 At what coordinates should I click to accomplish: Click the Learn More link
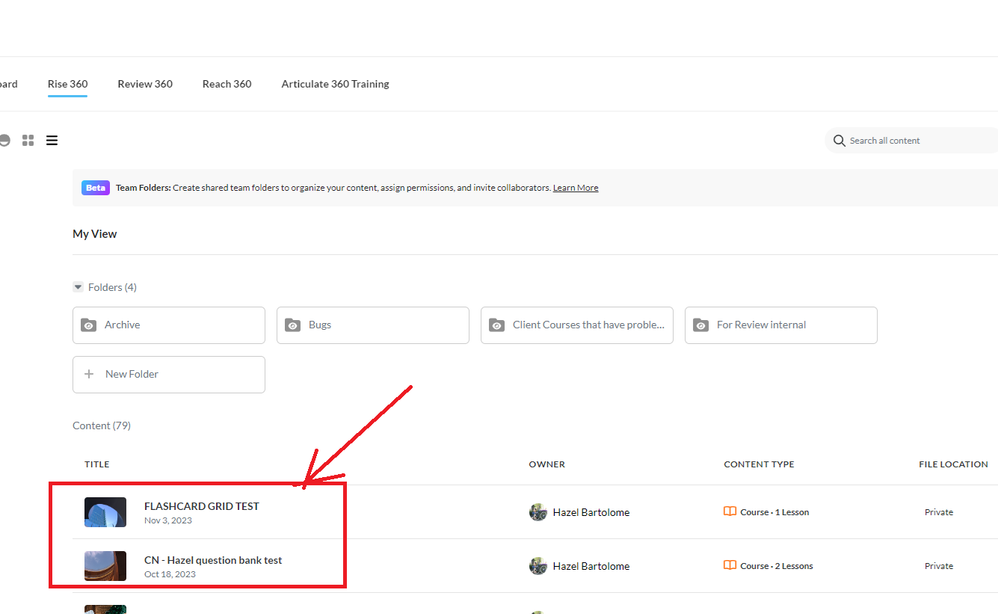click(575, 188)
